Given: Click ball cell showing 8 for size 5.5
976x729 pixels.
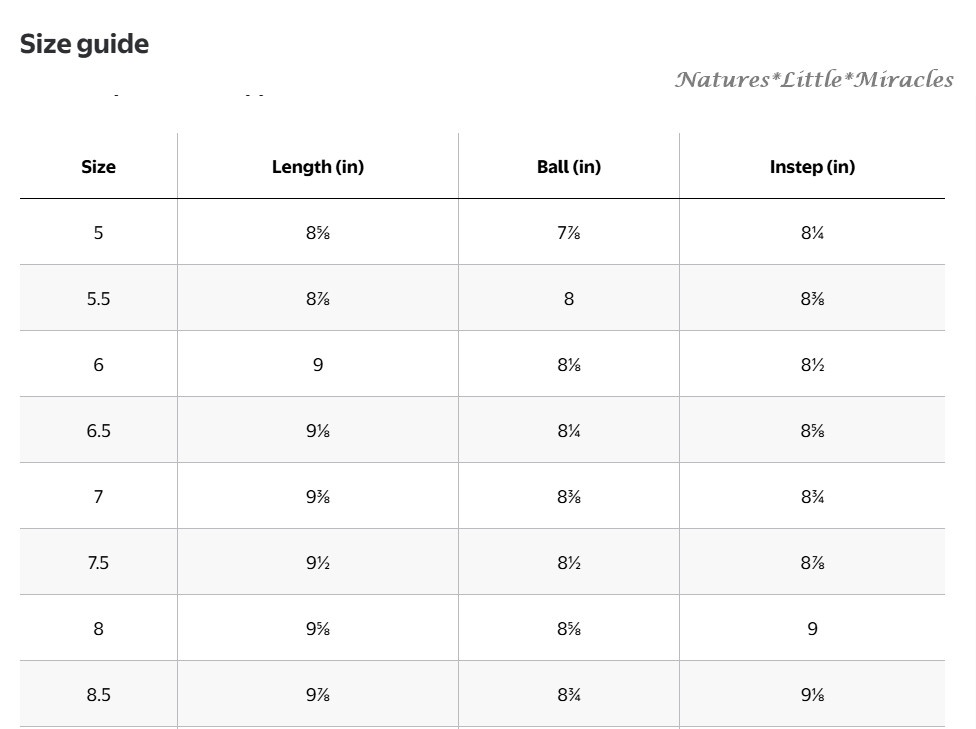Looking at the screenshot, I should point(569,299).
